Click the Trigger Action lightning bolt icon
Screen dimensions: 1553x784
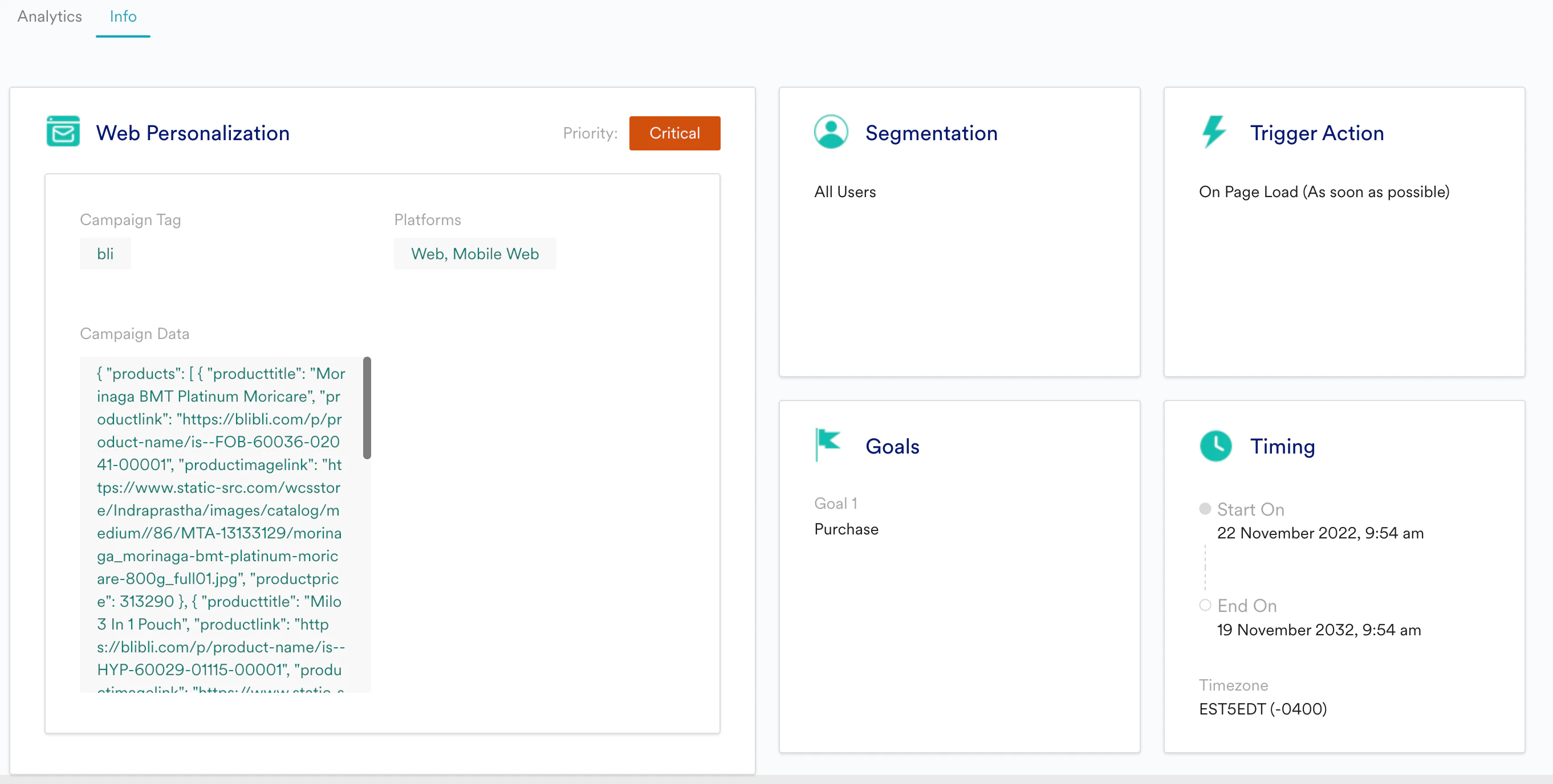[1214, 132]
